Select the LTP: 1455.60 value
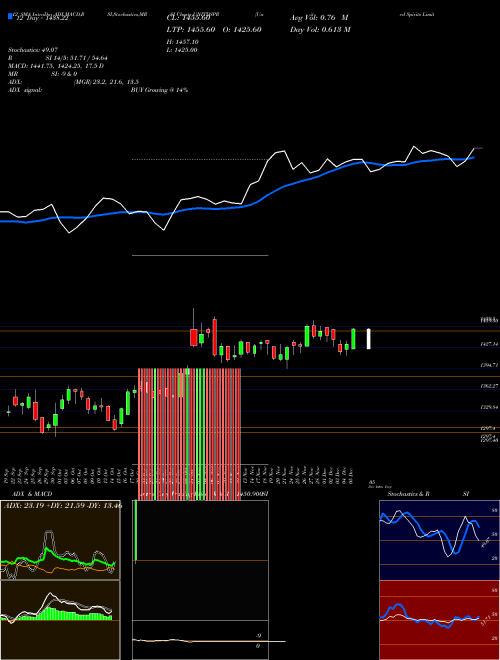 tap(191, 29)
